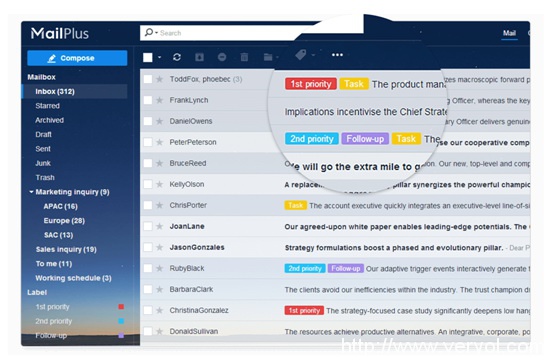The image size is (553, 361).
Task: Tick the checkbox for RubyBlack email
Action: click(148, 268)
